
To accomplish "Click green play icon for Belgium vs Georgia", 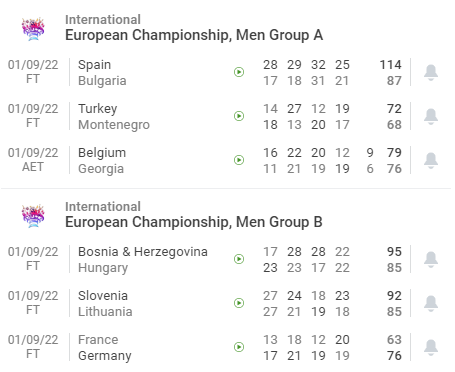I will tap(239, 160).
